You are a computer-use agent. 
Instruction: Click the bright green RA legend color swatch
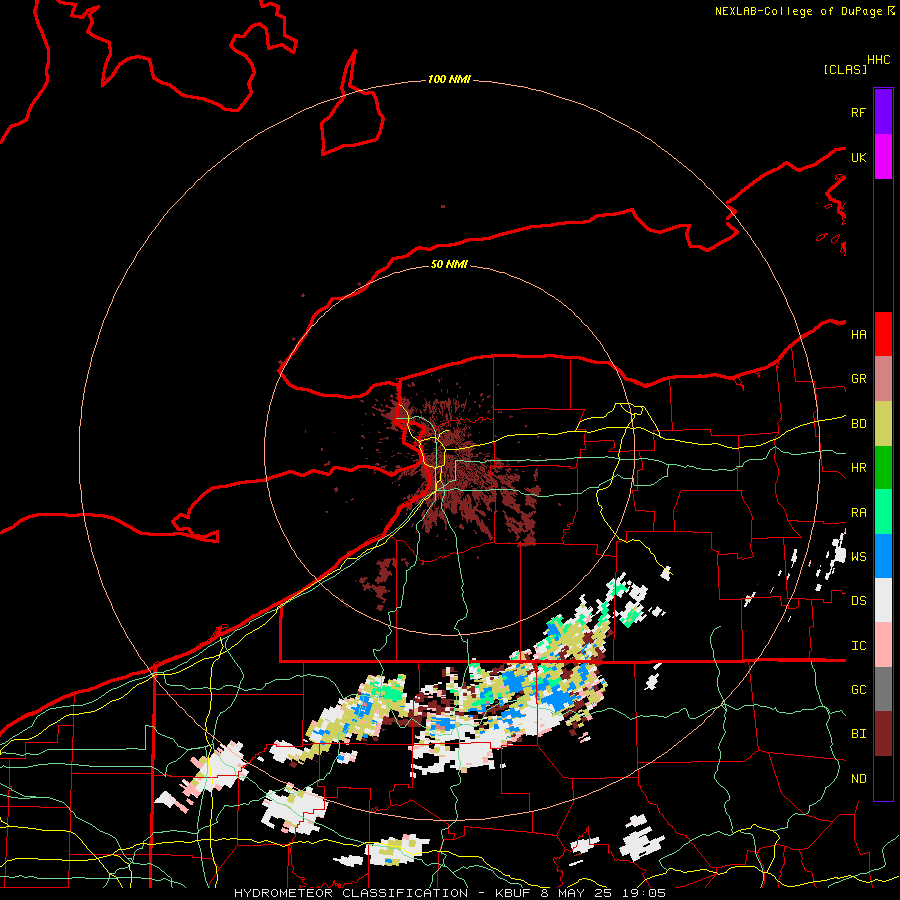883,512
